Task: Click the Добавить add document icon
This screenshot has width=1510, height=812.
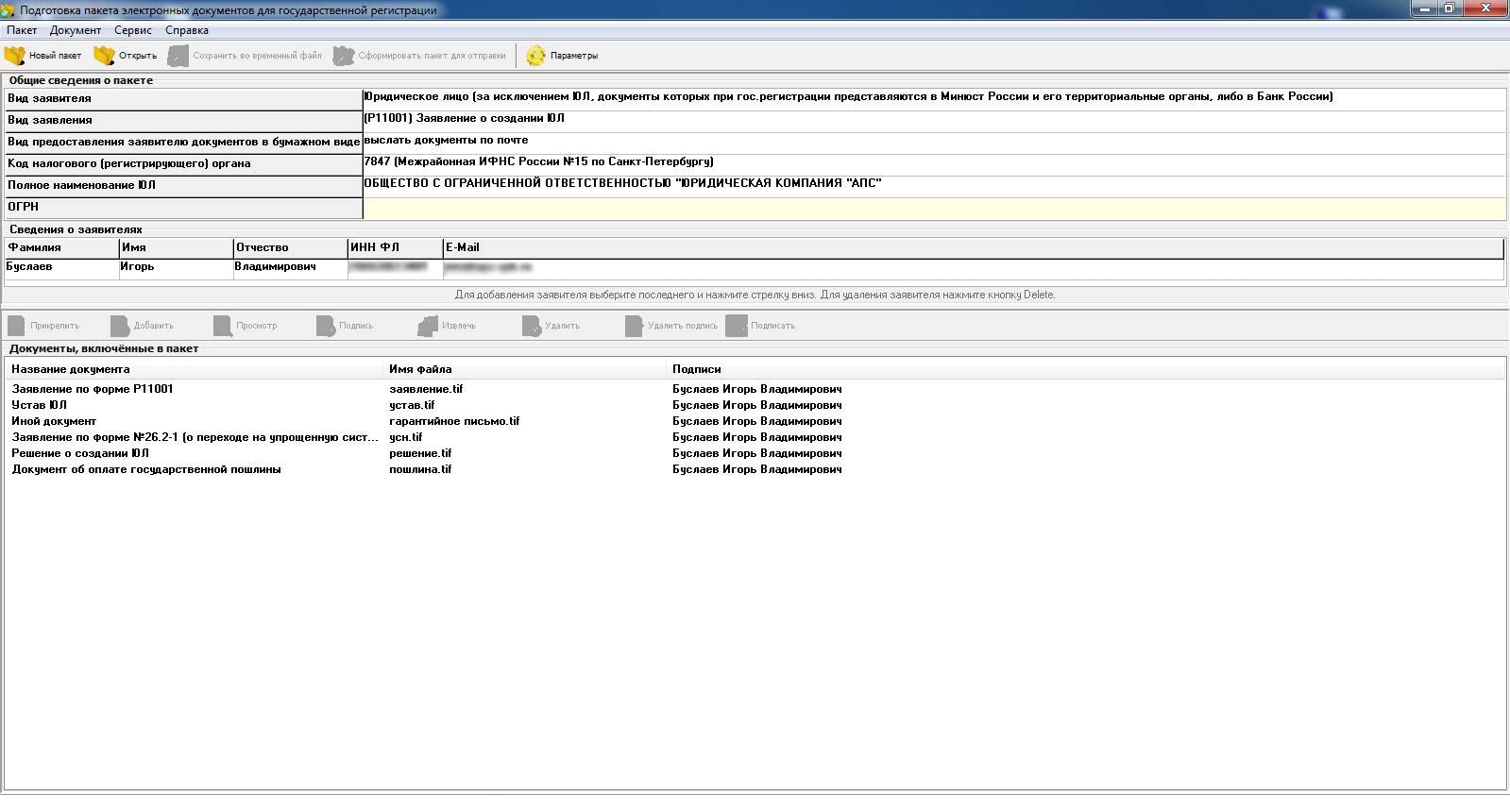Action: pyautogui.click(x=120, y=326)
